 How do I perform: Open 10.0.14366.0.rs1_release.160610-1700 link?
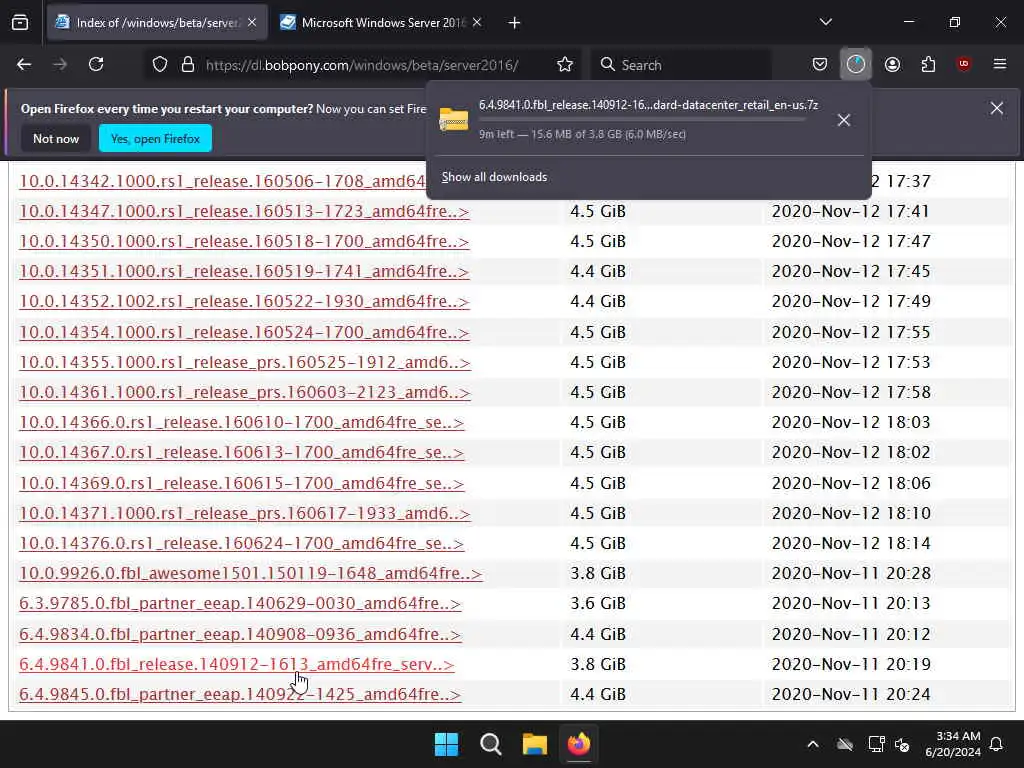242,422
